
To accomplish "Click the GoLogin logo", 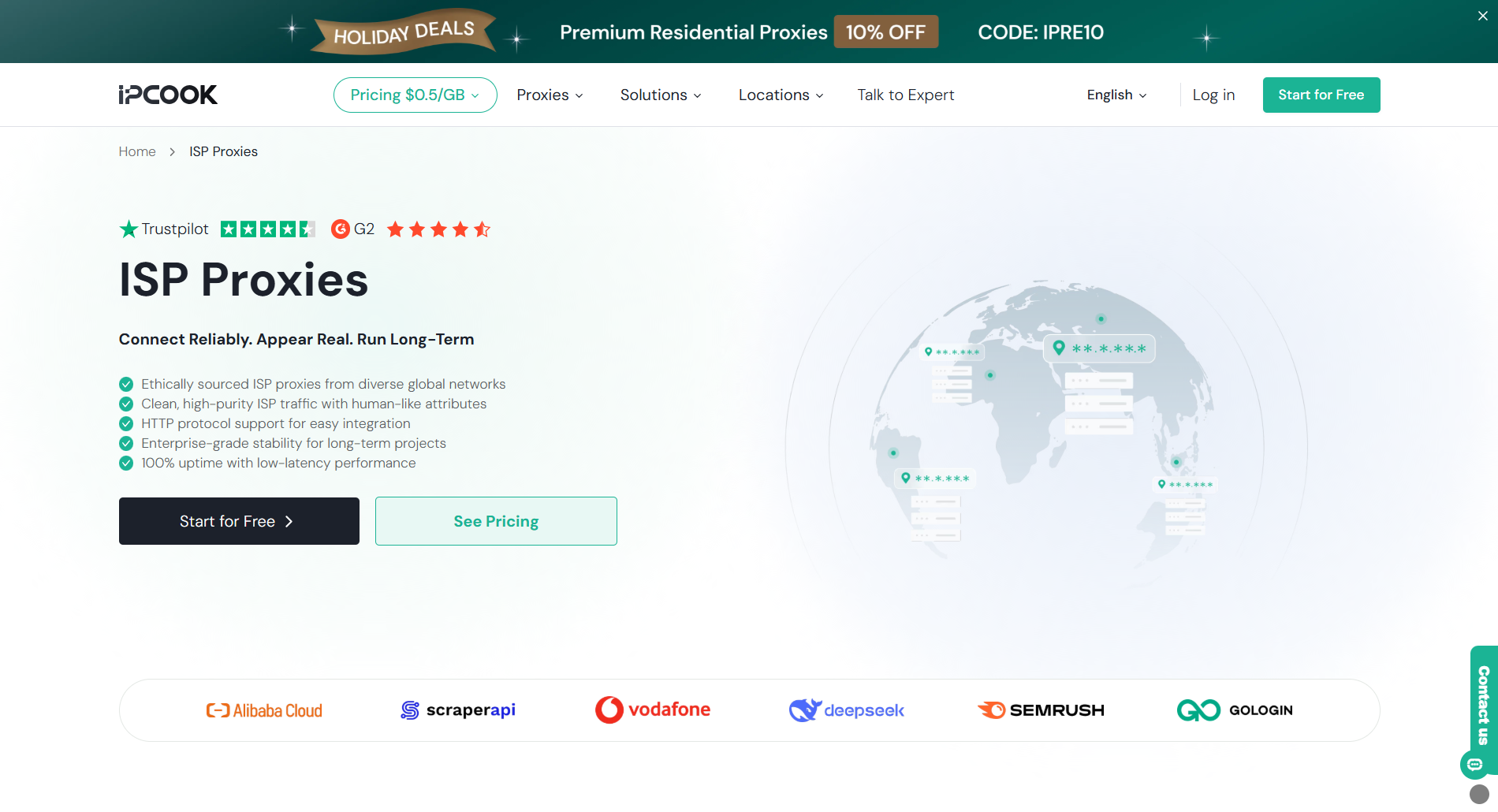I will click(x=1235, y=710).
